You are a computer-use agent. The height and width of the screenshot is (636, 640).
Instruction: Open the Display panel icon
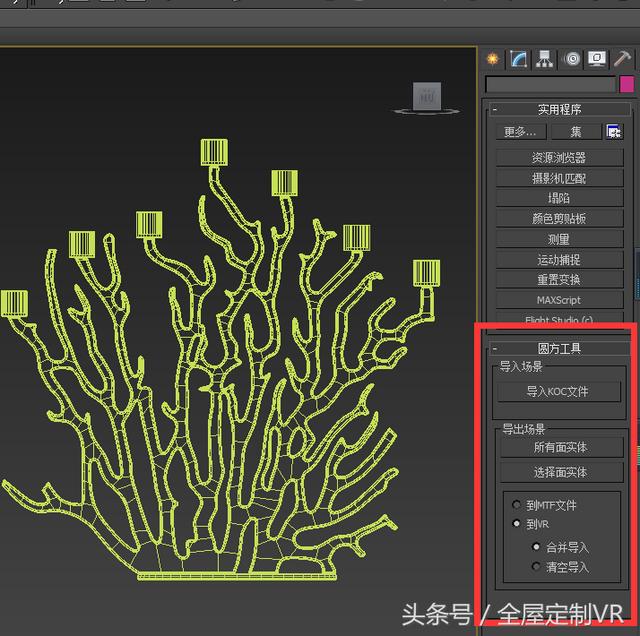pyautogui.click(x=597, y=58)
